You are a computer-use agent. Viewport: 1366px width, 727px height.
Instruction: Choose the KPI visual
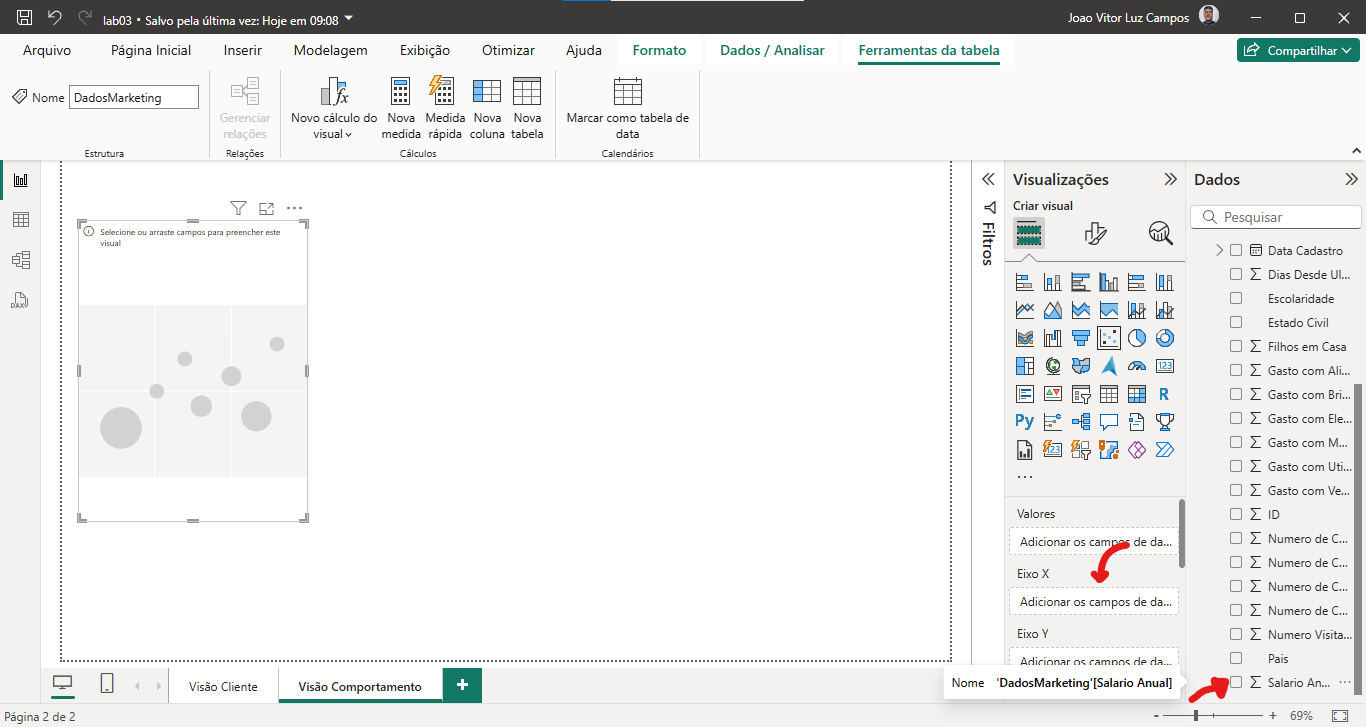coord(1053,394)
